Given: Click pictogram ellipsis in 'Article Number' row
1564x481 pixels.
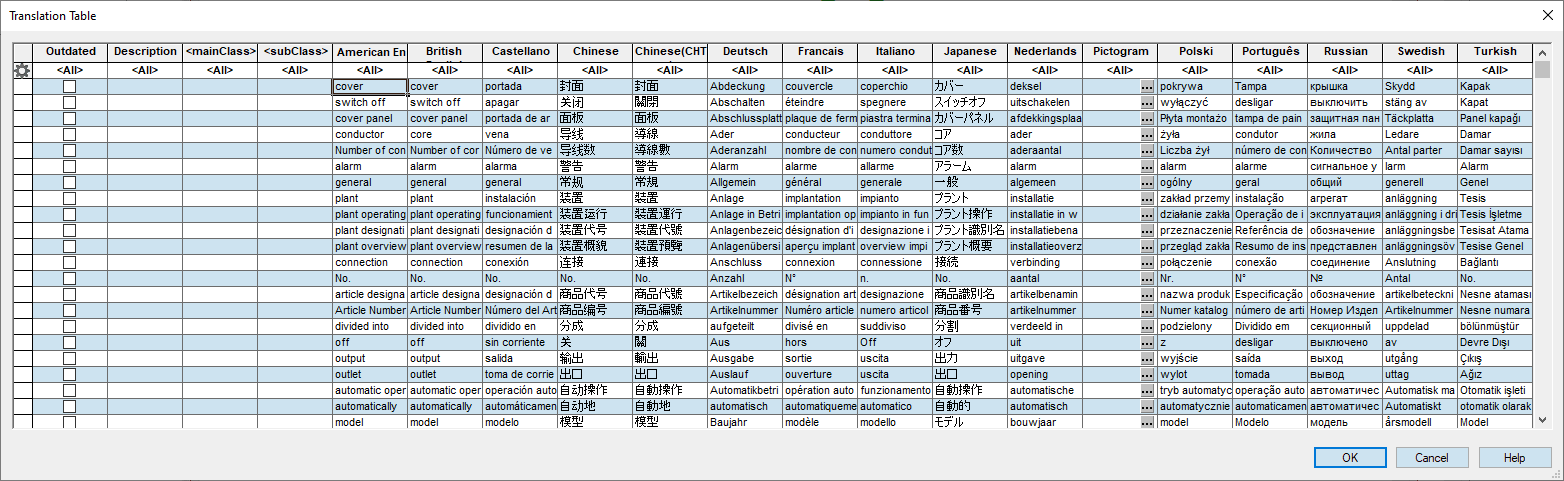Looking at the screenshot, I should point(1147,310).
